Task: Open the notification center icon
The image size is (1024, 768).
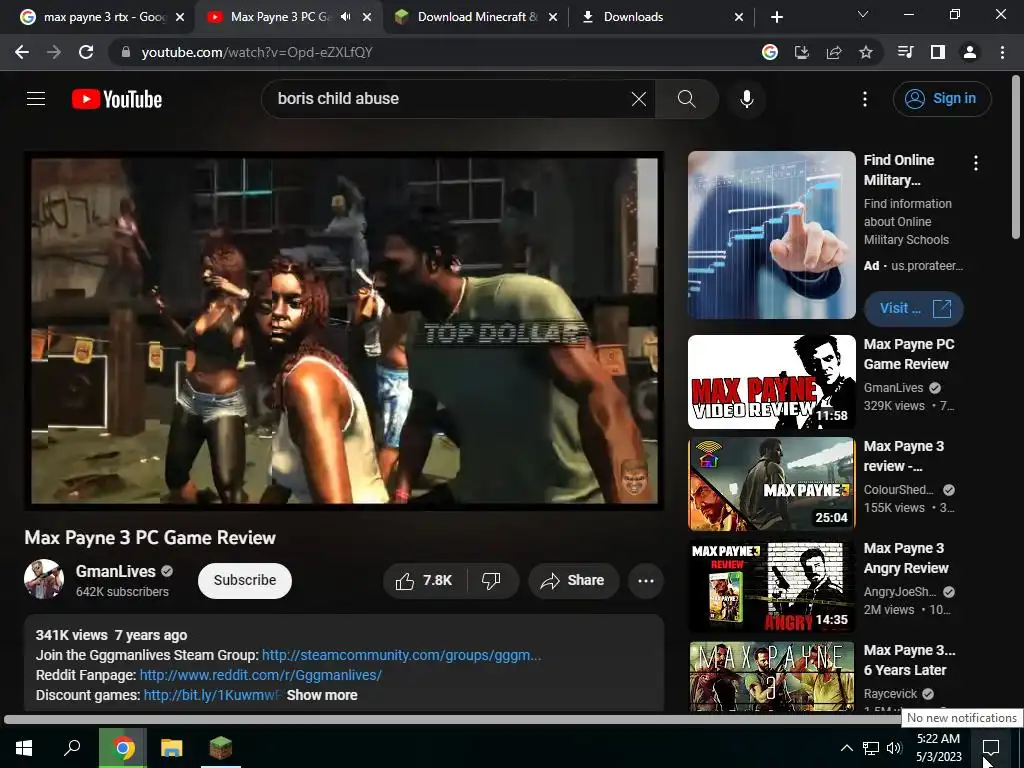Action: (991, 748)
